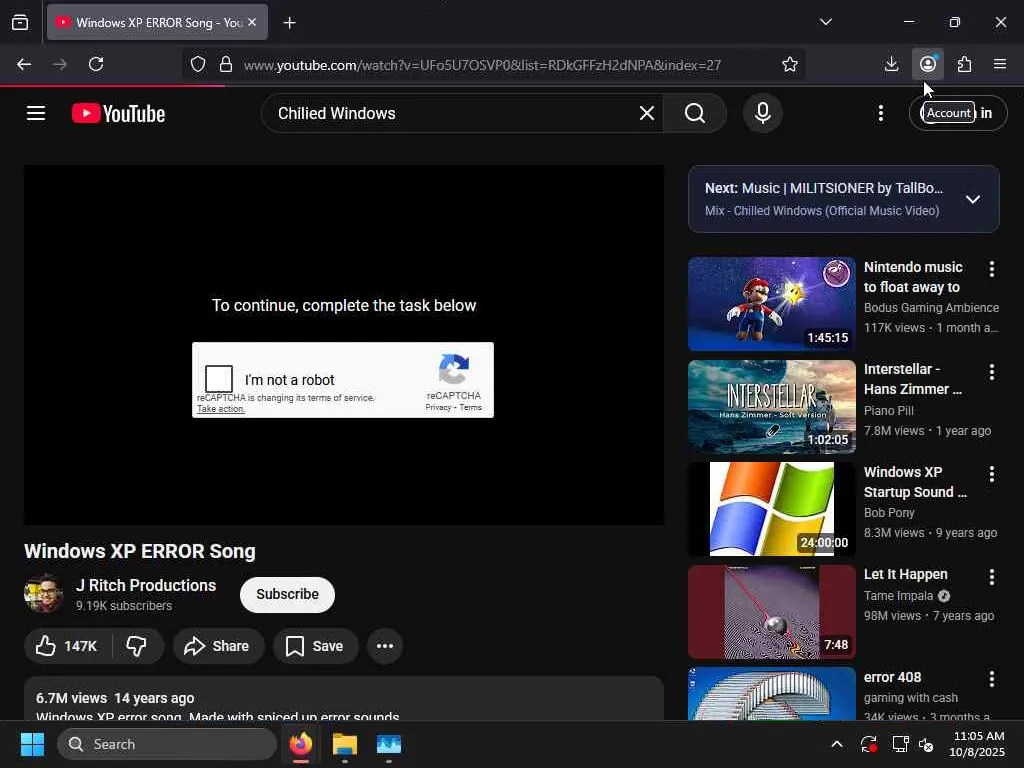The width and height of the screenshot is (1024, 768).
Task: Play Nintendo music thumbnail
Action: (x=771, y=304)
